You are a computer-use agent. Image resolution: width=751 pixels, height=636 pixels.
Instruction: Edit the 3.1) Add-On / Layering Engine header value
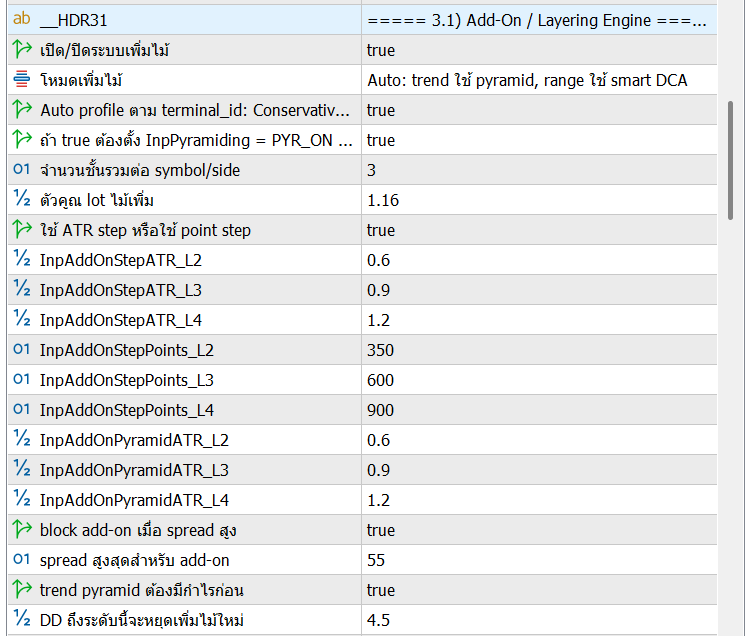click(538, 20)
